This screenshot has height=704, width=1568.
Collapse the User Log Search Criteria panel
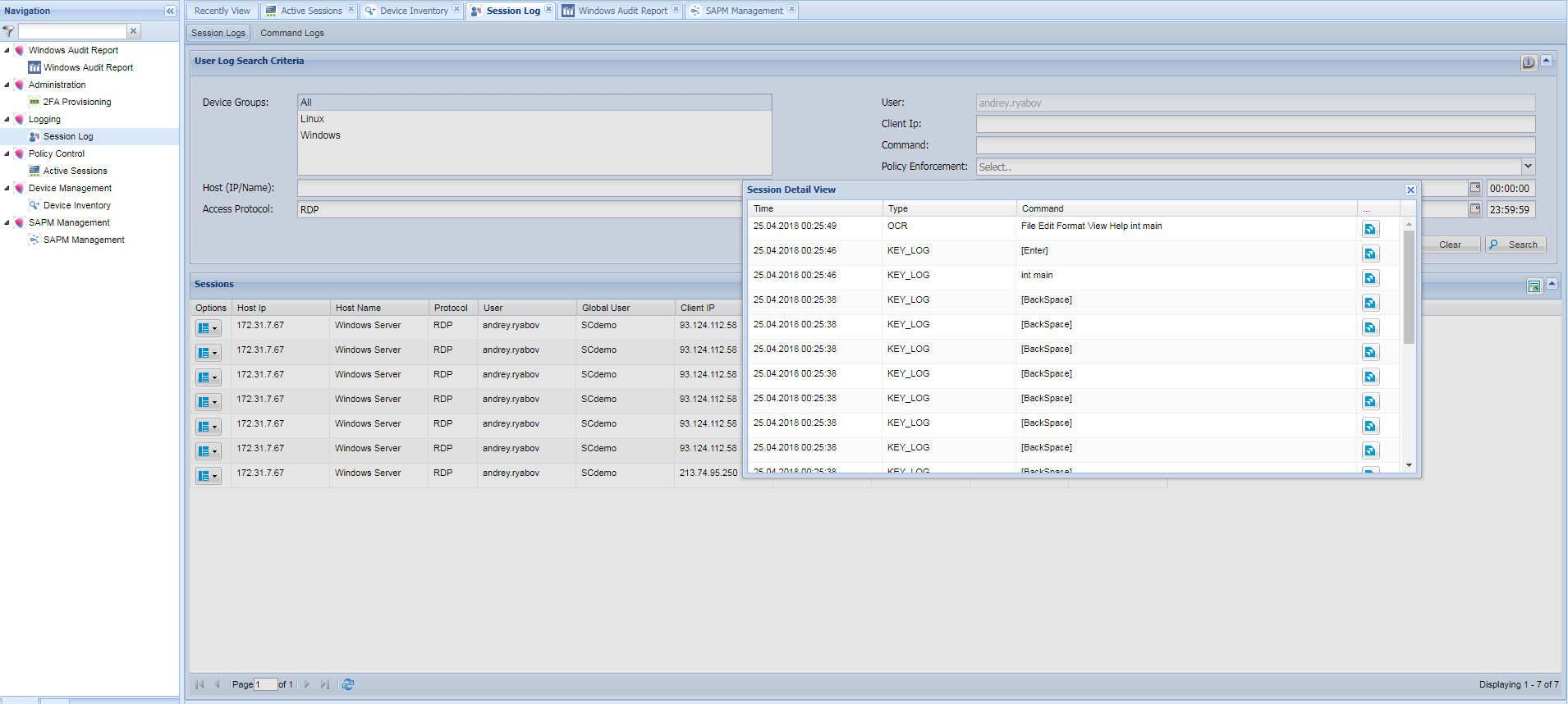point(1547,61)
